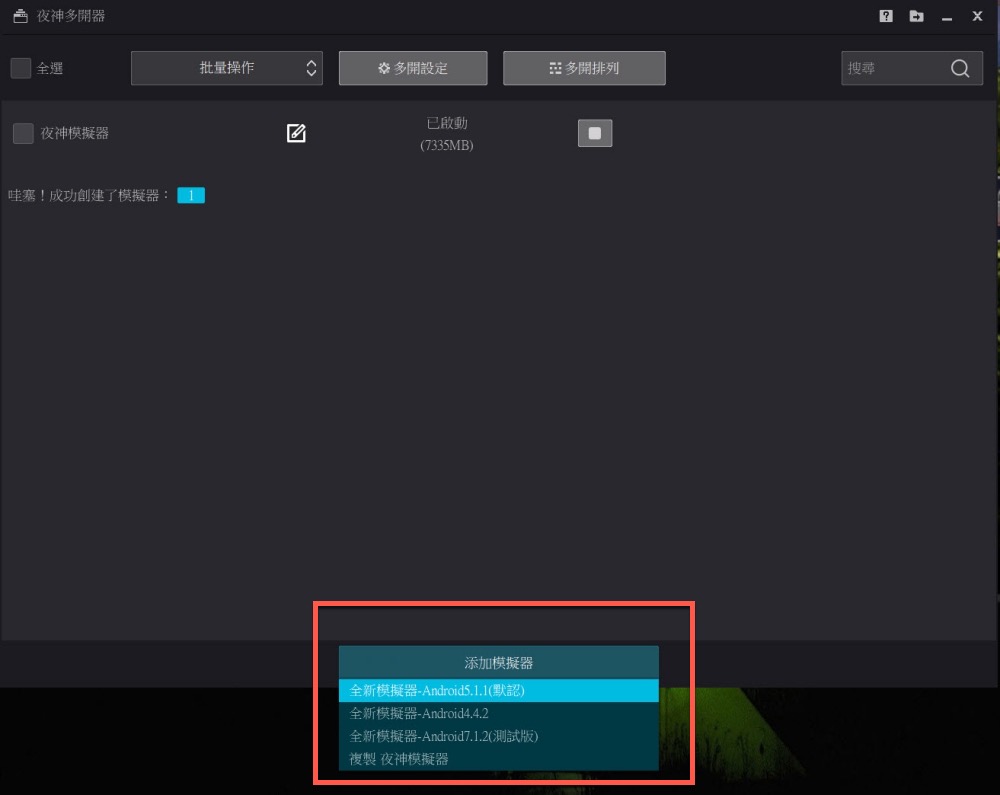Click the import emulator folder icon
This screenshot has height=795, width=1000.
(916, 16)
